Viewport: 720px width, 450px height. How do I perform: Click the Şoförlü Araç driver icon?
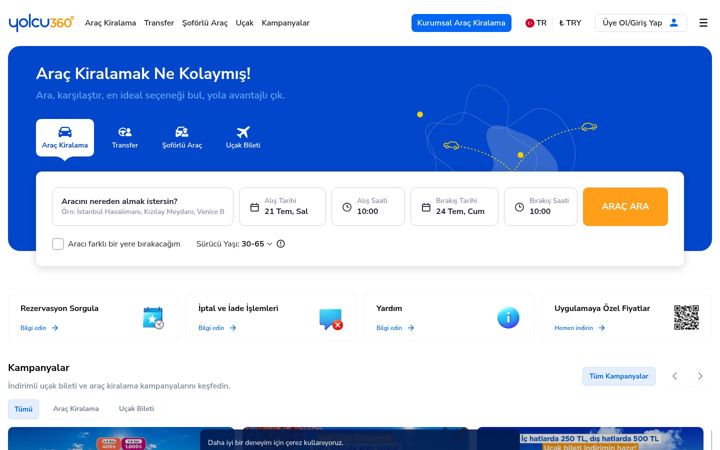pyautogui.click(x=182, y=132)
